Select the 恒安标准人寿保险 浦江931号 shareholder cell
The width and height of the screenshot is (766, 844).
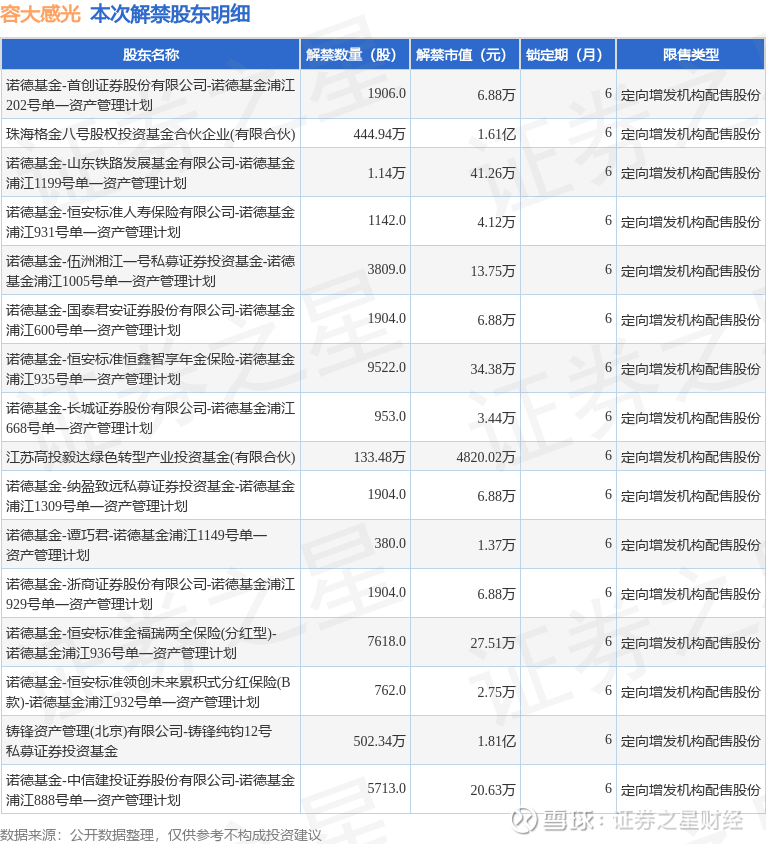[x=151, y=221]
